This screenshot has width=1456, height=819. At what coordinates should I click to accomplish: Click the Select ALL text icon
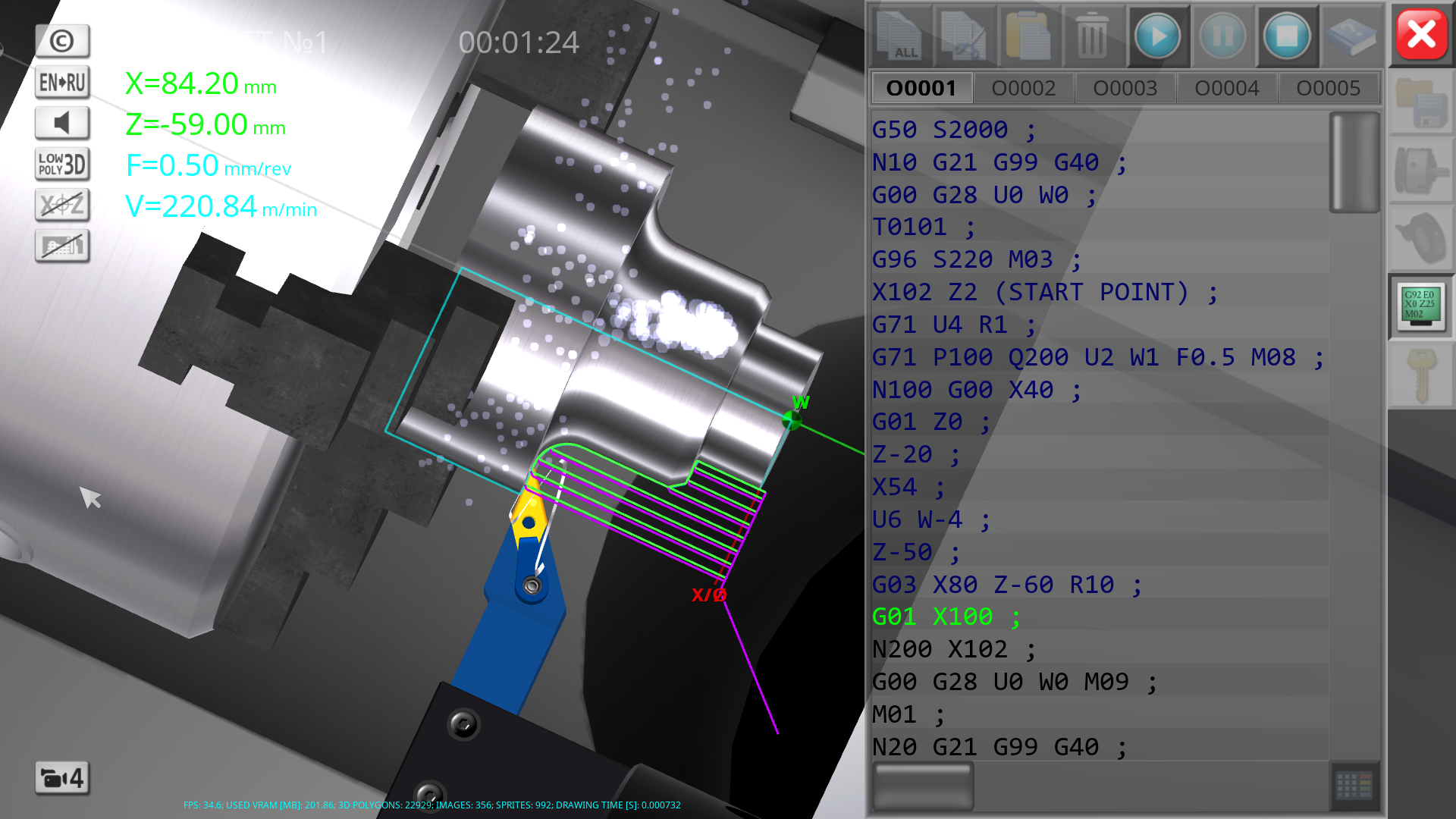point(900,36)
